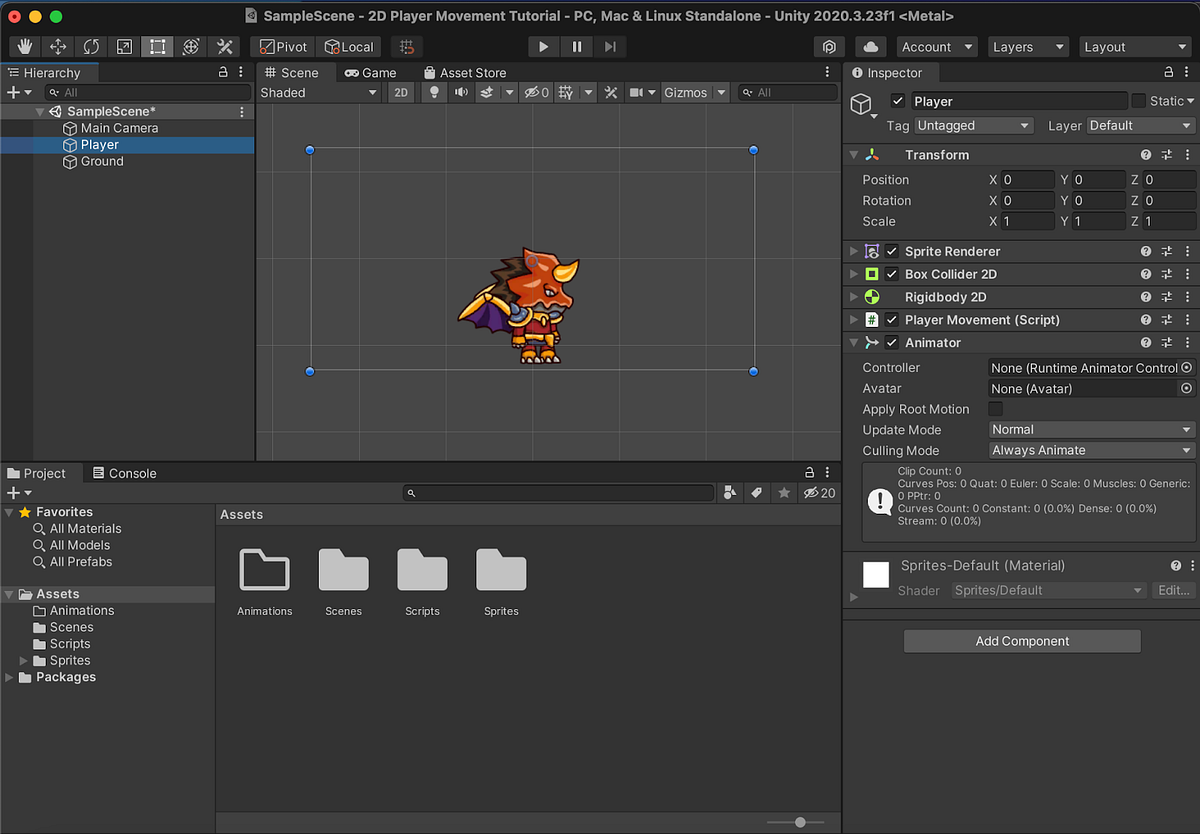Activate the Rotate tool
Image resolution: width=1200 pixels, height=834 pixels.
coord(90,46)
